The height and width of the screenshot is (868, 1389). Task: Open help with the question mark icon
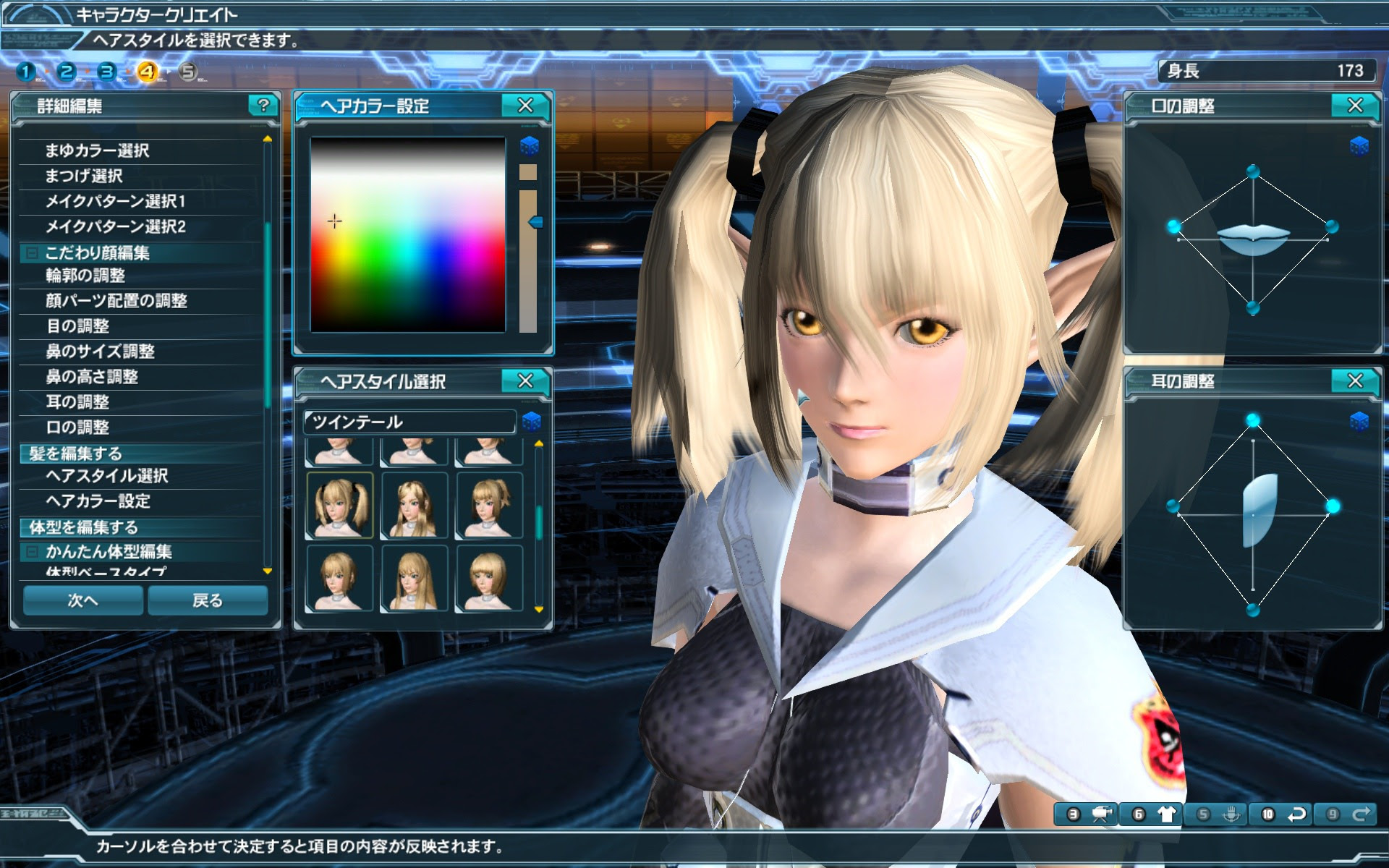point(263,106)
